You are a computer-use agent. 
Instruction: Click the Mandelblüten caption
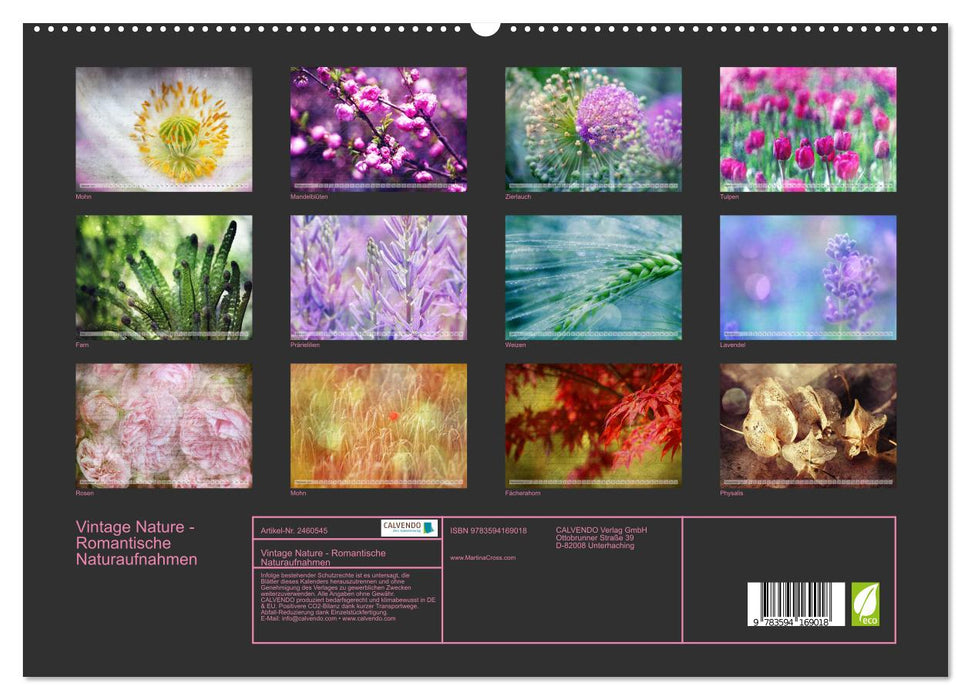coord(309,196)
